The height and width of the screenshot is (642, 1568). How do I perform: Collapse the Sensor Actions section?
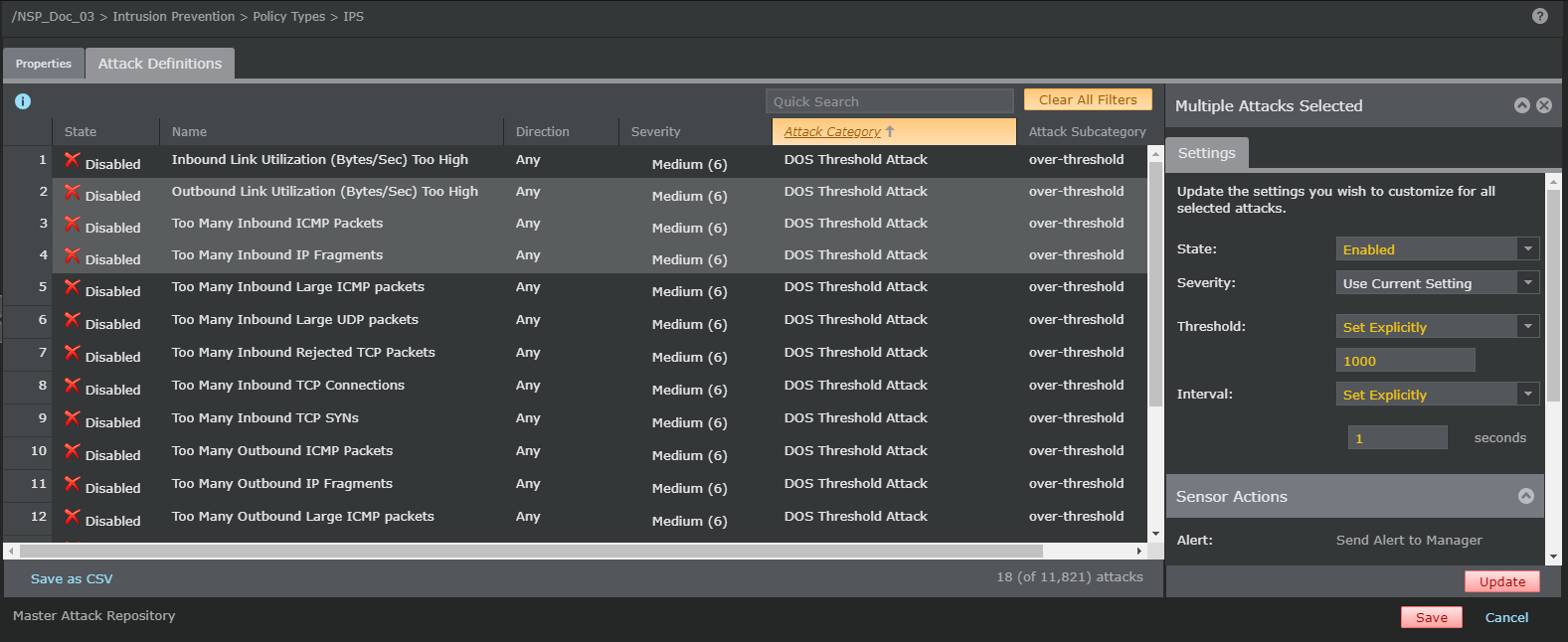pyautogui.click(x=1526, y=496)
